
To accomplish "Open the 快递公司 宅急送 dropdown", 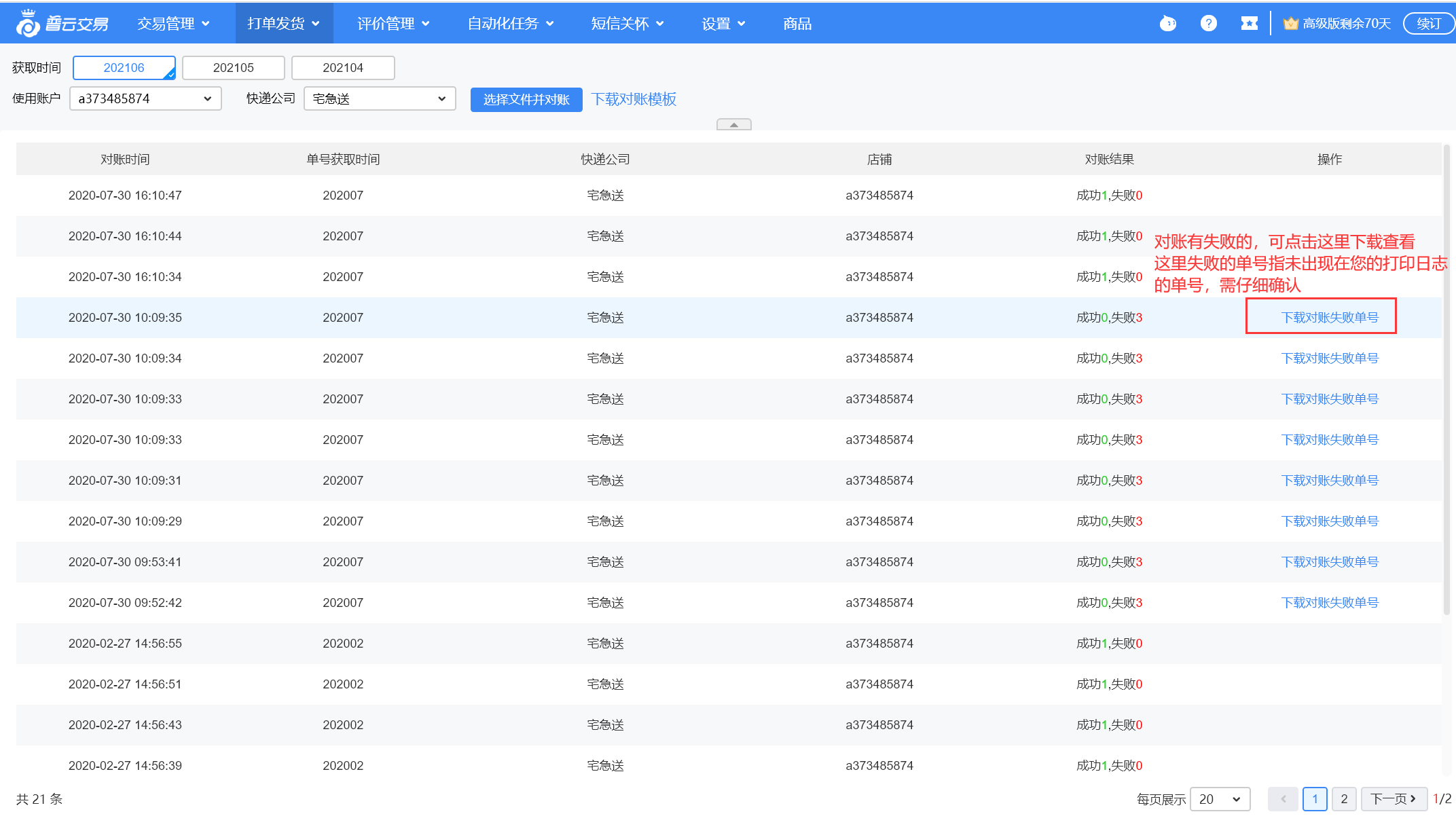I will click(379, 99).
